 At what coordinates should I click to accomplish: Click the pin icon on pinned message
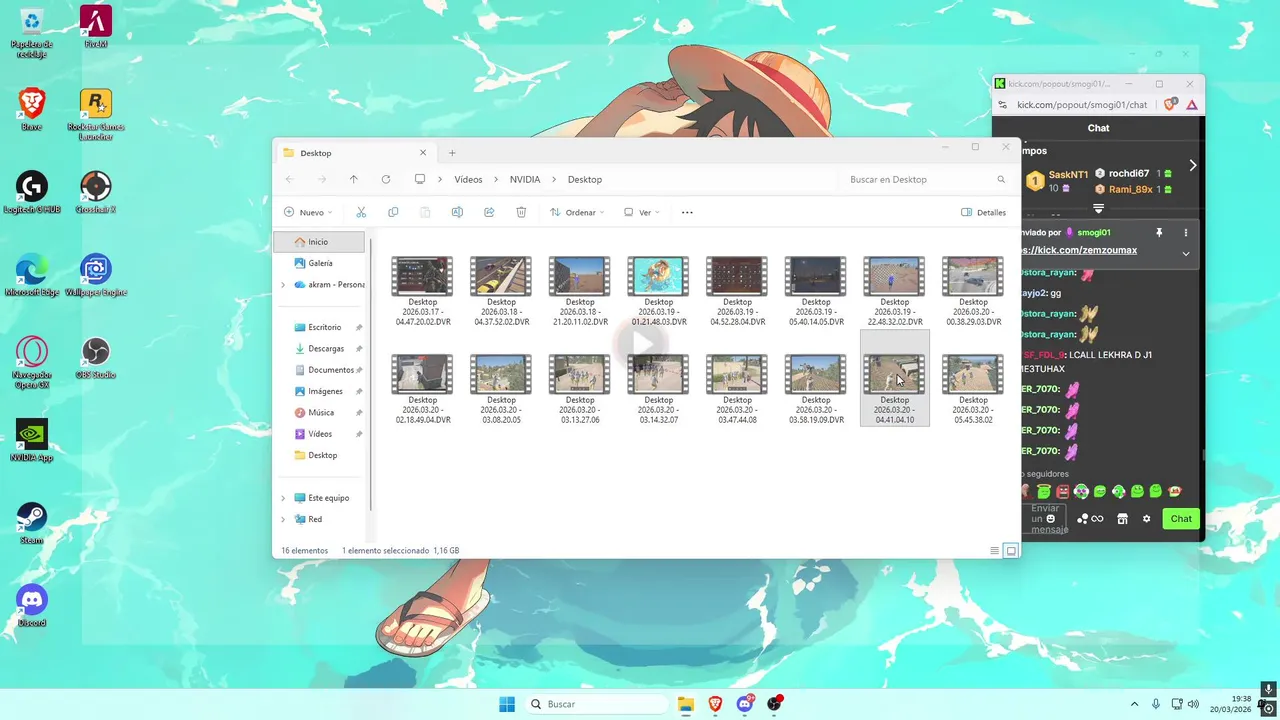click(x=1159, y=232)
